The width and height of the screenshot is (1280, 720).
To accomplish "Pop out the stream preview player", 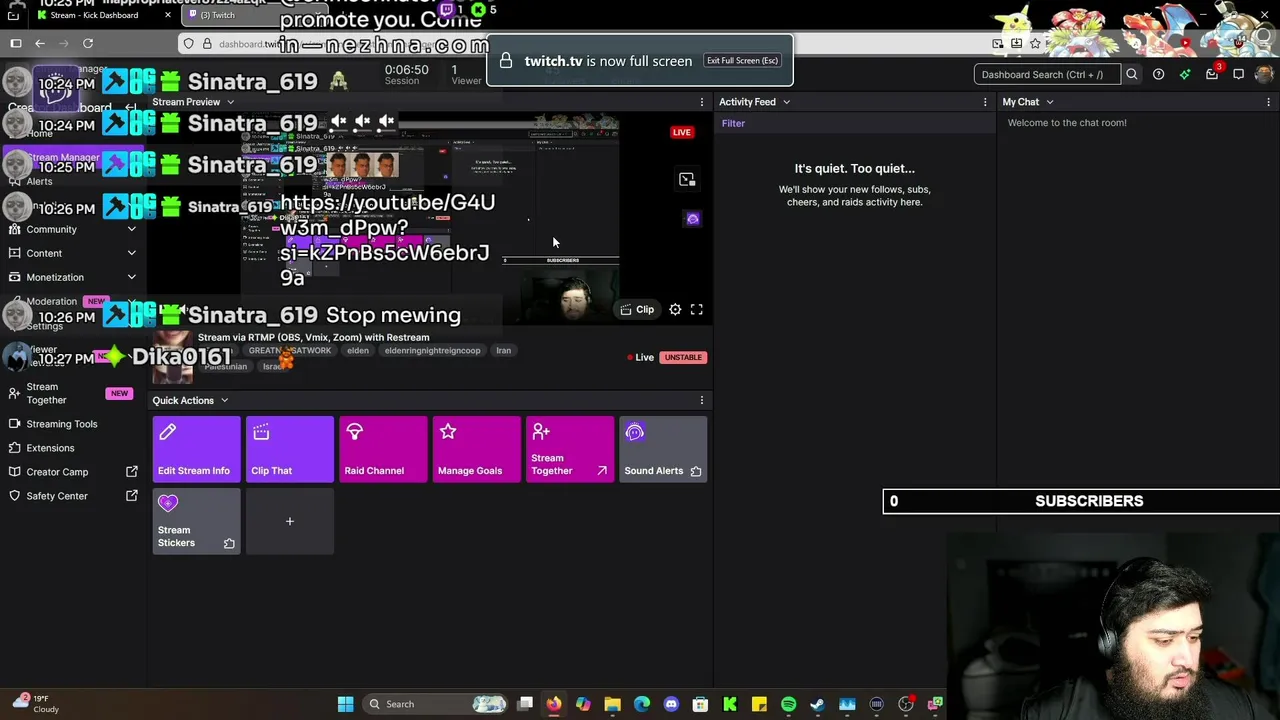I will pyautogui.click(x=687, y=180).
